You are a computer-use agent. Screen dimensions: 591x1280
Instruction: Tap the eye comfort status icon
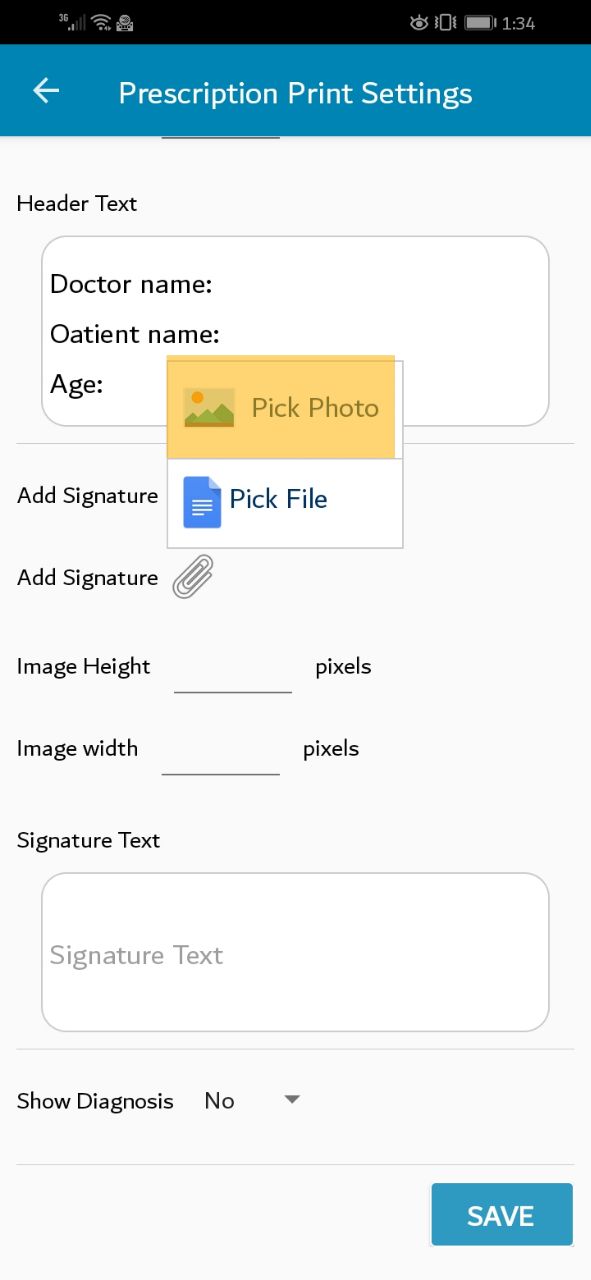point(419,22)
